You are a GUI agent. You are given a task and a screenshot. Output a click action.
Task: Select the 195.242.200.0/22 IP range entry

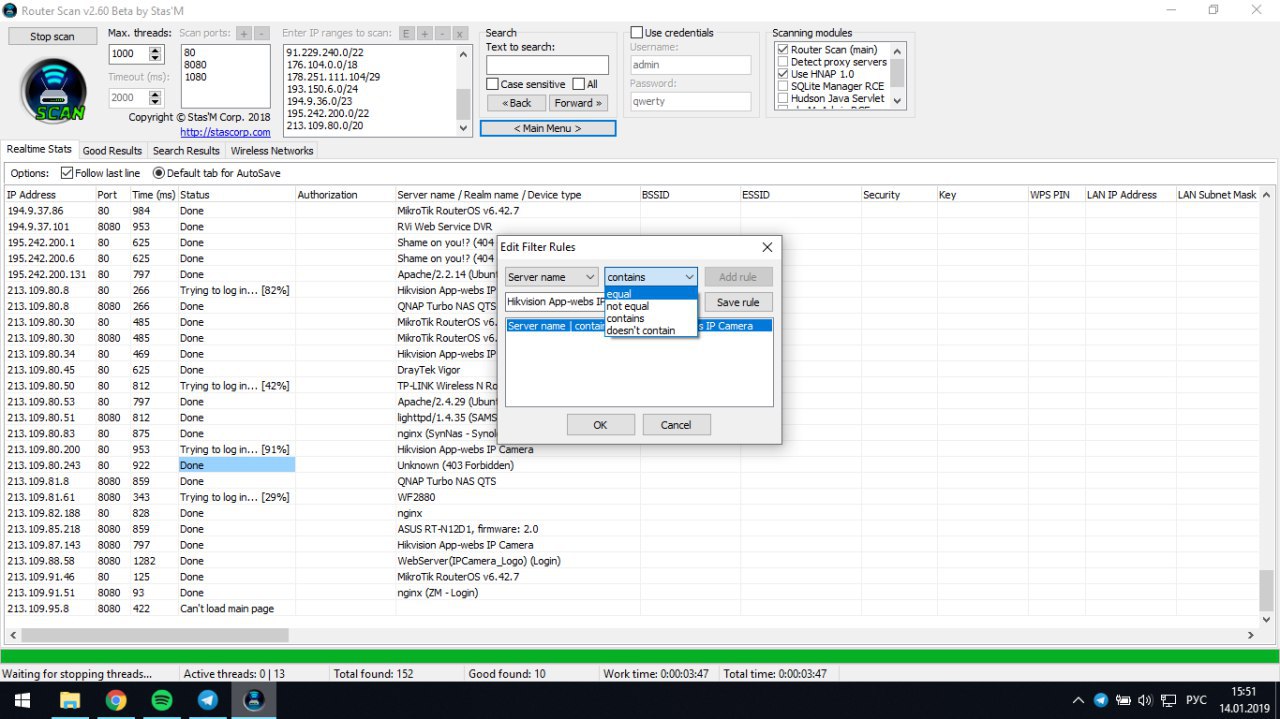pyautogui.click(x=328, y=114)
